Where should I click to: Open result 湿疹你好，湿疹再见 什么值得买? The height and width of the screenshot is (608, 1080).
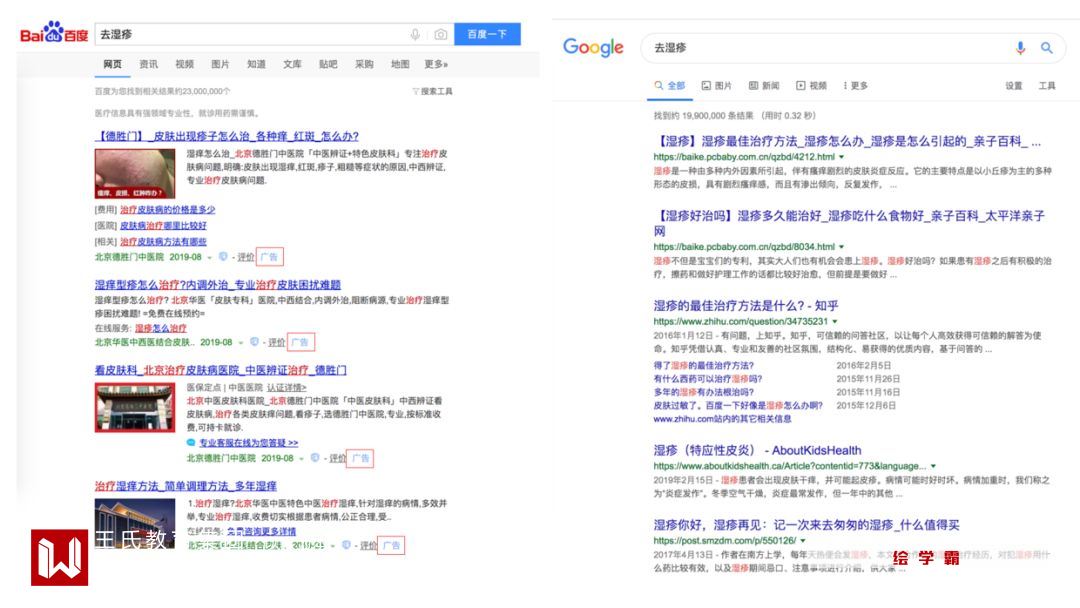[806, 525]
